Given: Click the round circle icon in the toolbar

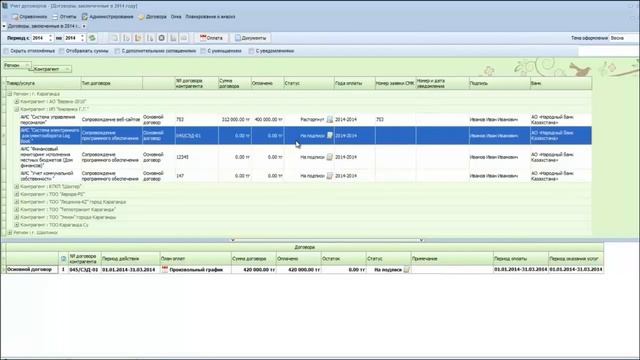Looking at the screenshot, I should click(162, 38).
